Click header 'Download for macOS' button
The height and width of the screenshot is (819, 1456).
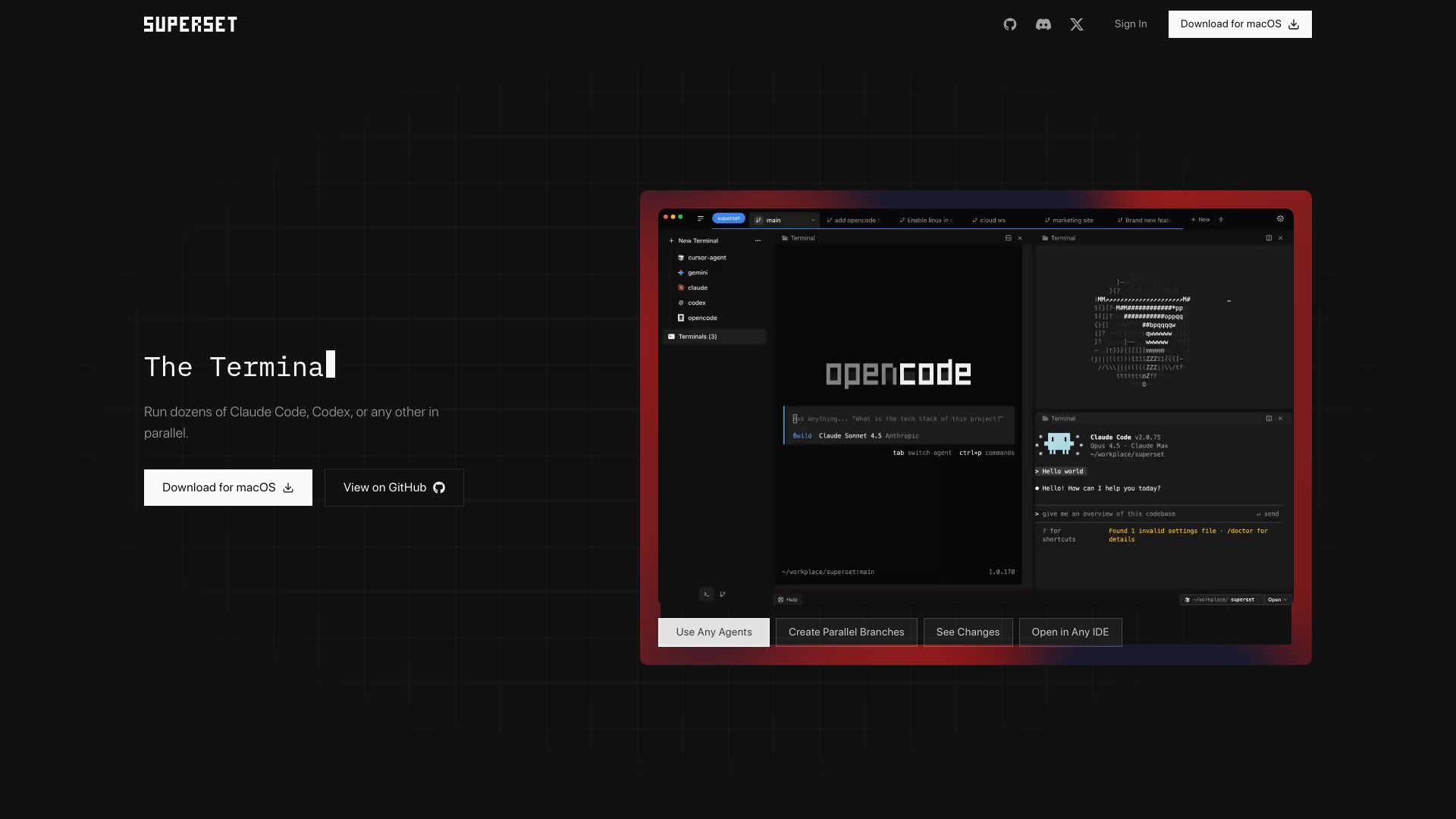[x=1240, y=24]
